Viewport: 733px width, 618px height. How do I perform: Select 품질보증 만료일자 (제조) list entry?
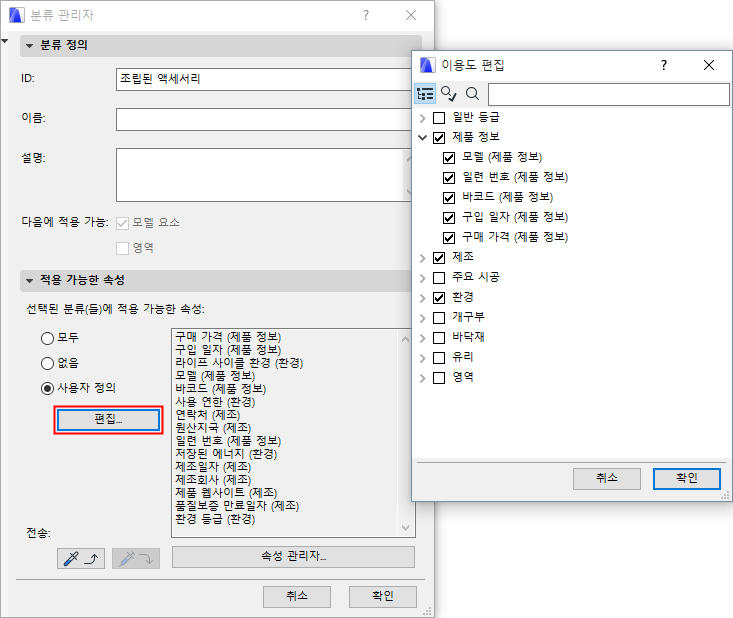coord(237,506)
